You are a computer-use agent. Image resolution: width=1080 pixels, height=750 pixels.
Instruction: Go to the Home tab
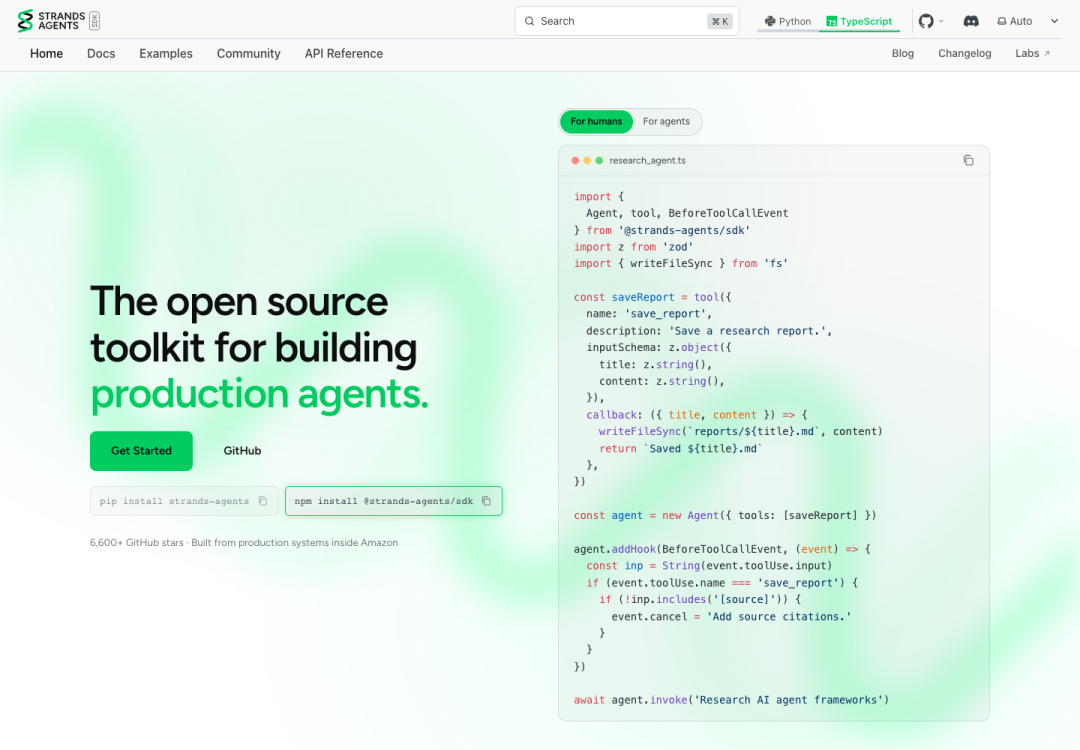tap(46, 54)
